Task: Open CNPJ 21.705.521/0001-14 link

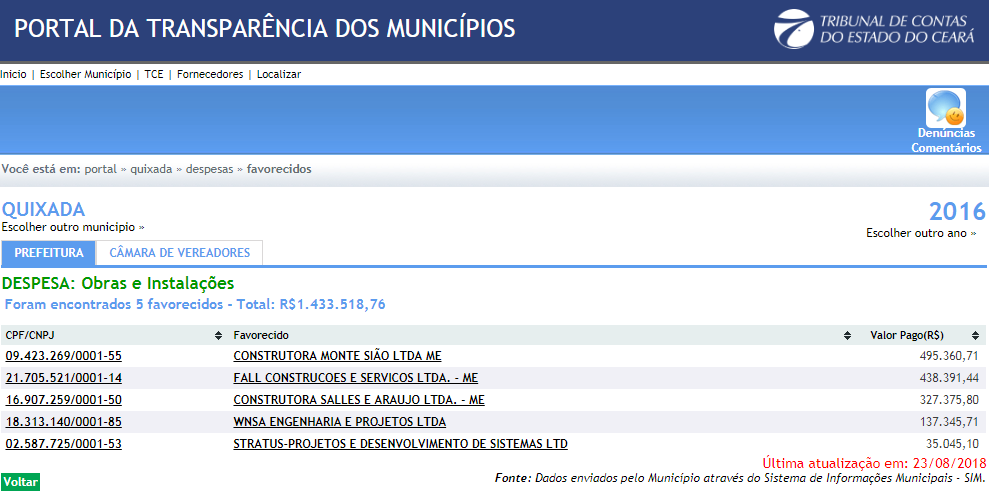Action: (64, 378)
